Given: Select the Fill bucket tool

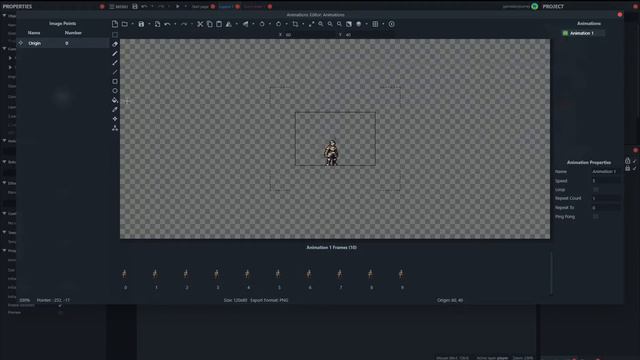Looking at the screenshot, I should tap(115, 100).
